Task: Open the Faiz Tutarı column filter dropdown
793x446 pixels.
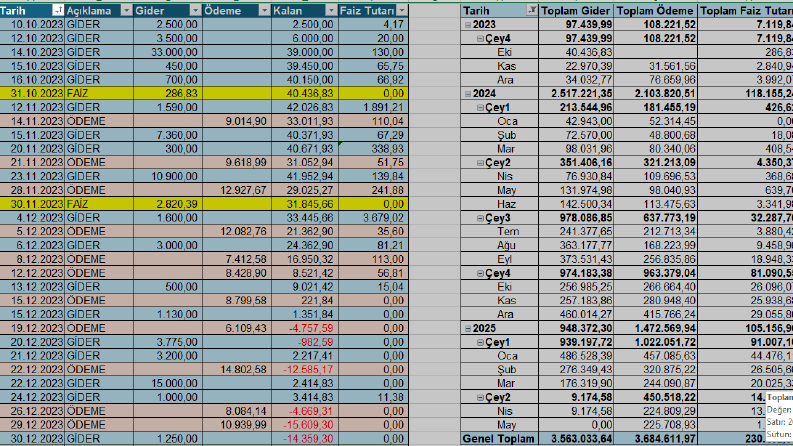Action: pyautogui.click(x=402, y=11)
